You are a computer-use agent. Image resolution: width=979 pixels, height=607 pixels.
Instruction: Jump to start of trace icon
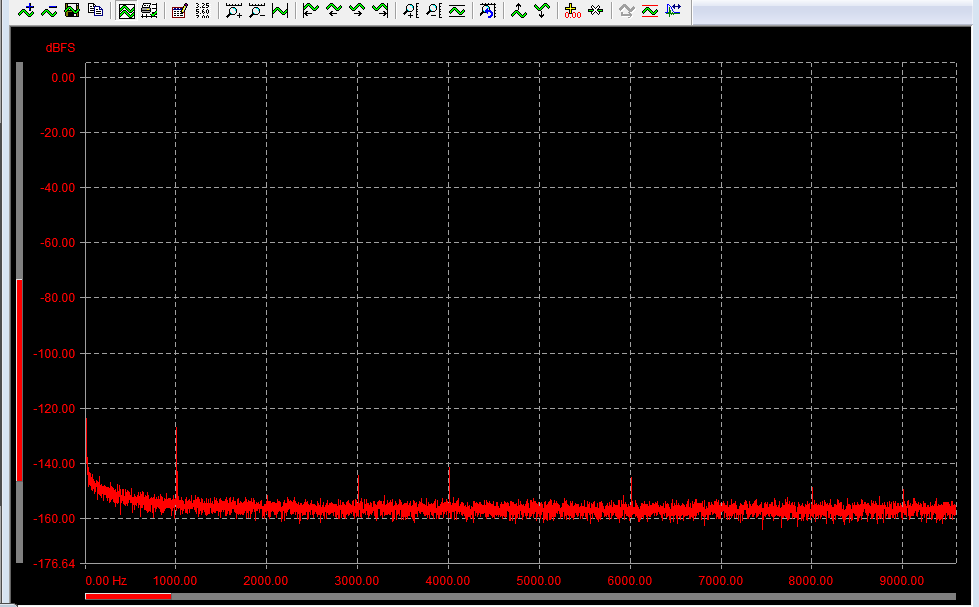tap(310, 11)
